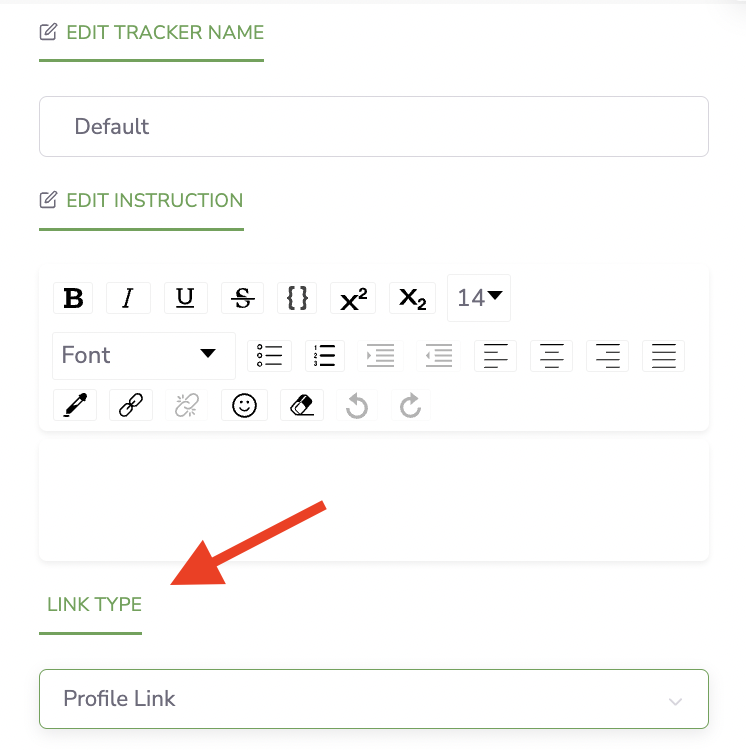Viewport: 746px width, 750px height.
Task: Apply italic formatting
Action: (x=128, y=298)
